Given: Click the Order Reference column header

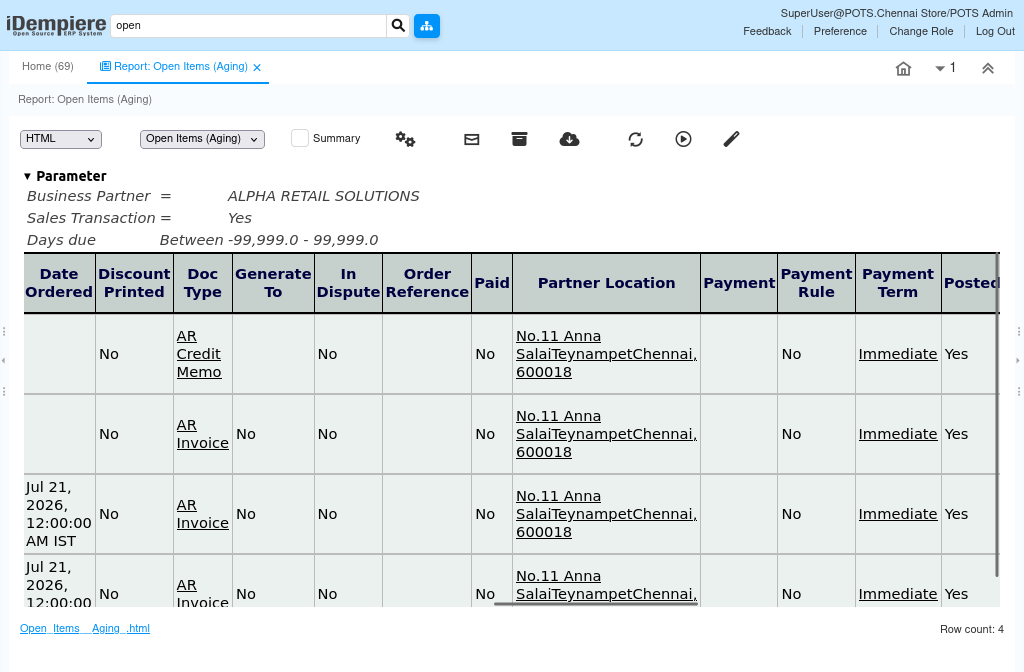Looking at the screenshot, I should click(427, 283).
